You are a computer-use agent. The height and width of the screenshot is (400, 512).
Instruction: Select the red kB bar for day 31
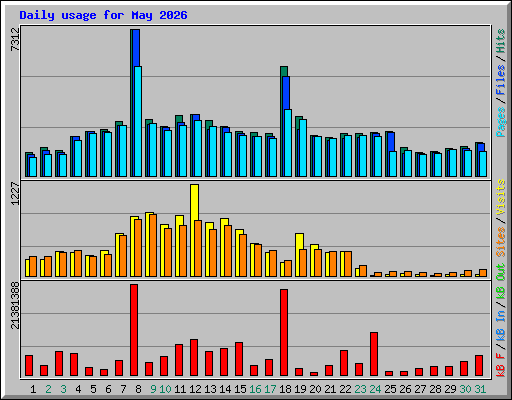click(x=479, y=366)
